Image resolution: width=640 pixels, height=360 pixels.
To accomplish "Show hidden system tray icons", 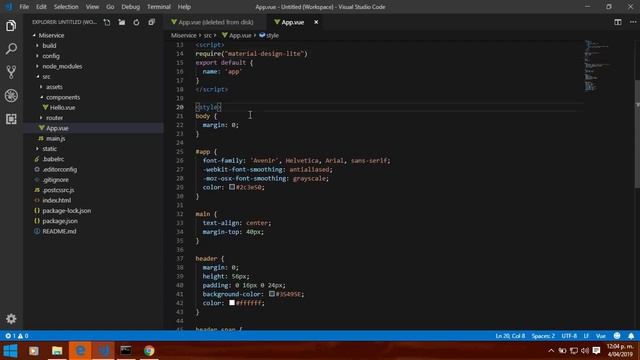I will pos(551,351).
